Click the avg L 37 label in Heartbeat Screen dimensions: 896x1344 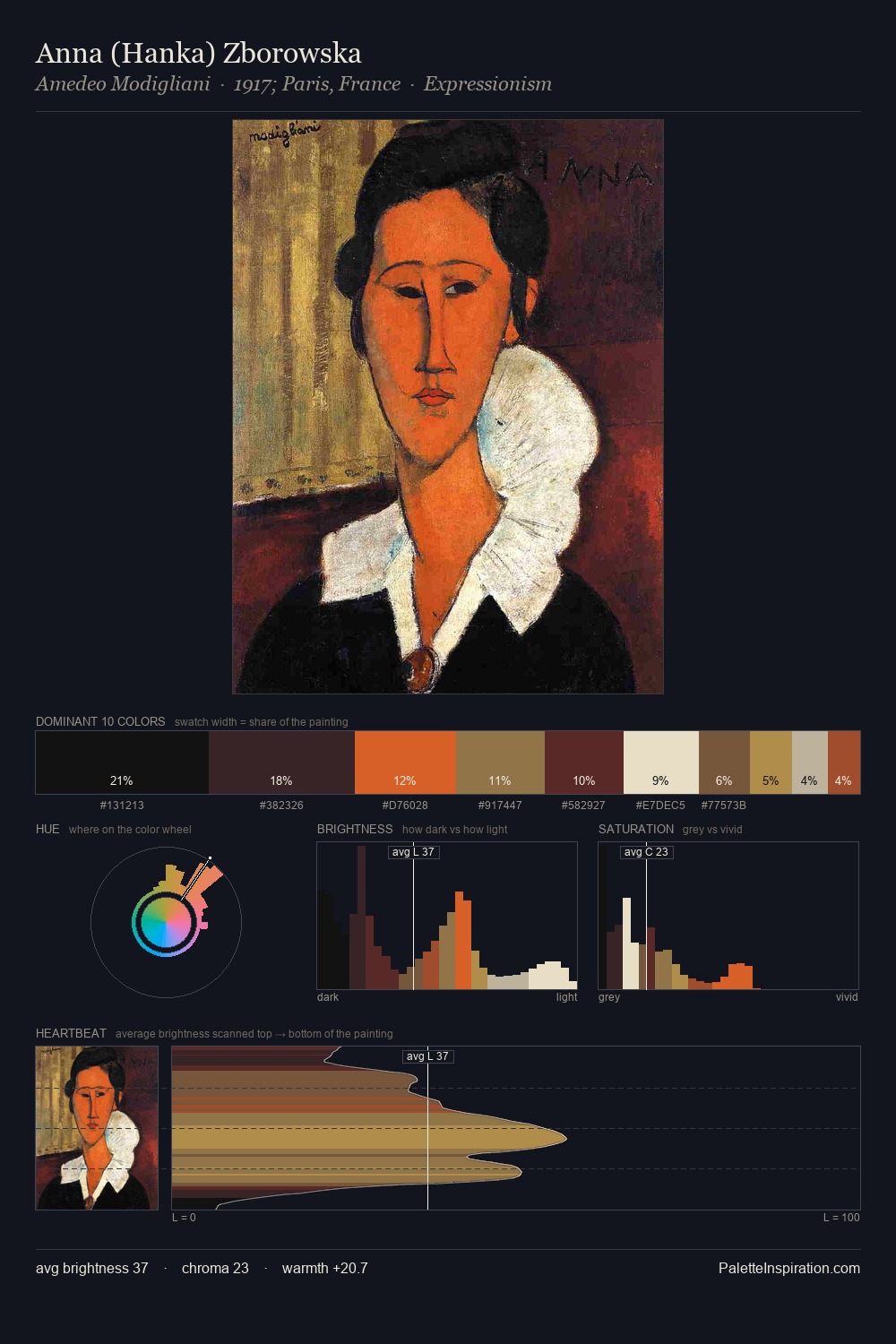(428, 1056)
